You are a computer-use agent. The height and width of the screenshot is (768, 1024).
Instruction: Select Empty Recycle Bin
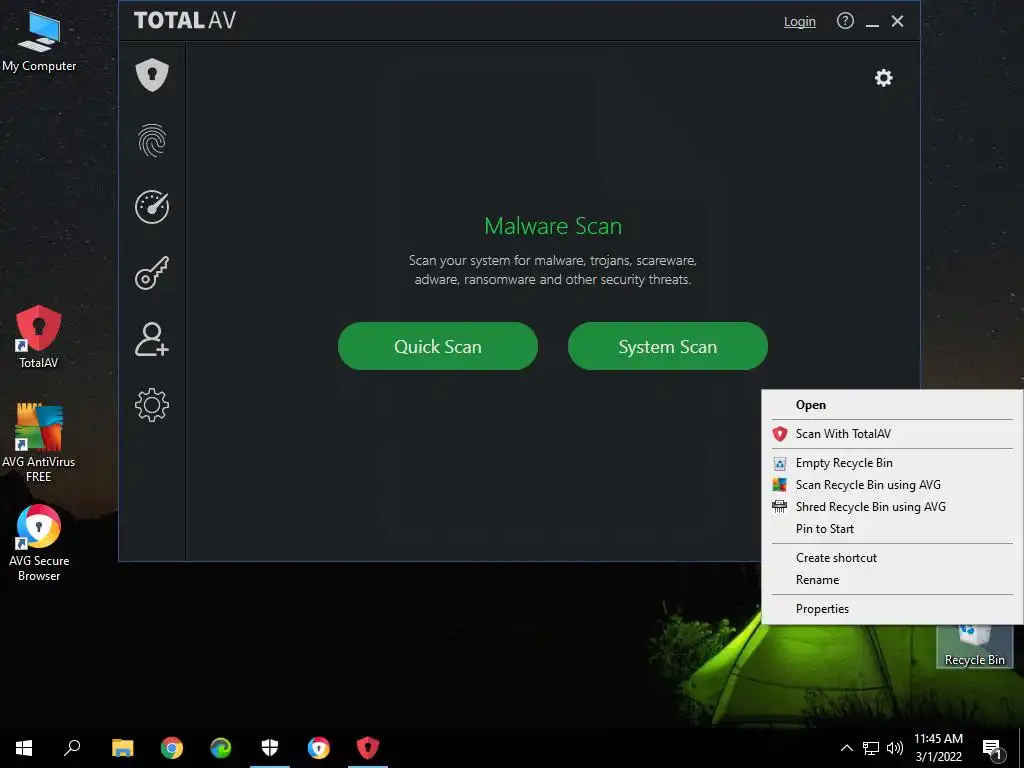(892, 463)
